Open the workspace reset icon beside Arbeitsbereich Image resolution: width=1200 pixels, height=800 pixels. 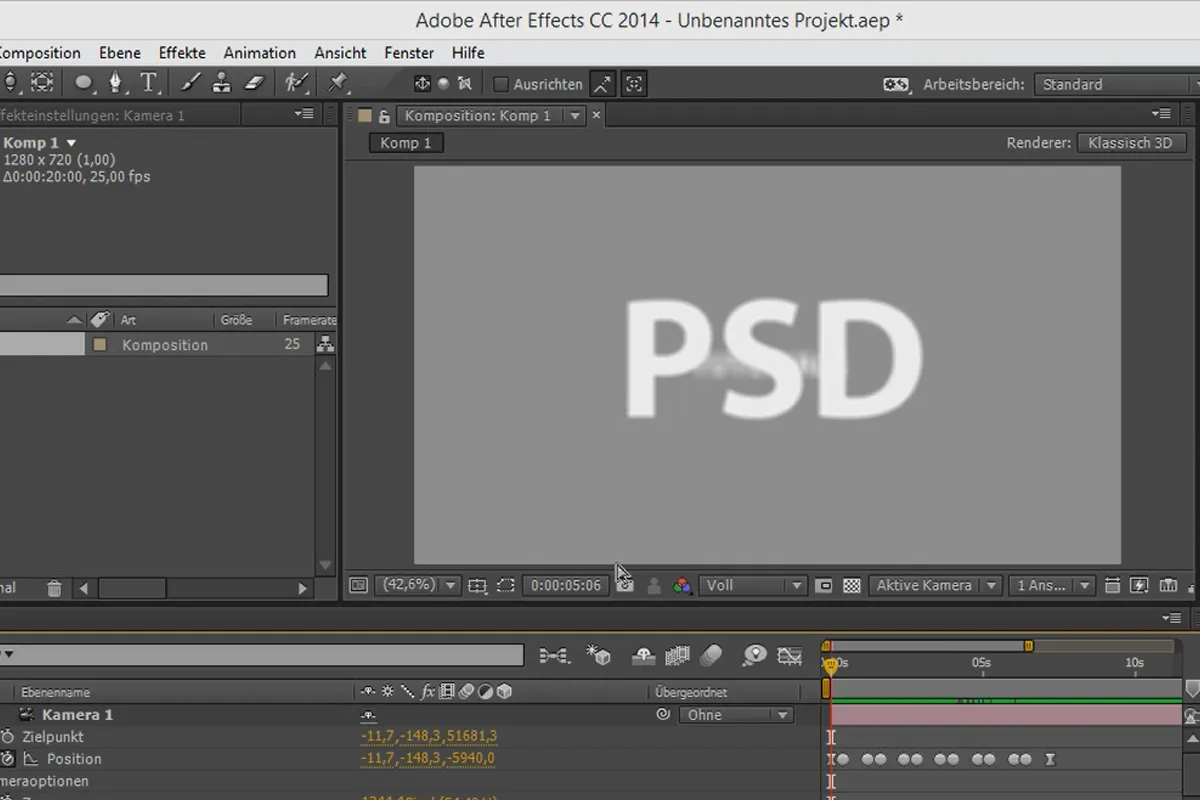click(x=896, y=85)
